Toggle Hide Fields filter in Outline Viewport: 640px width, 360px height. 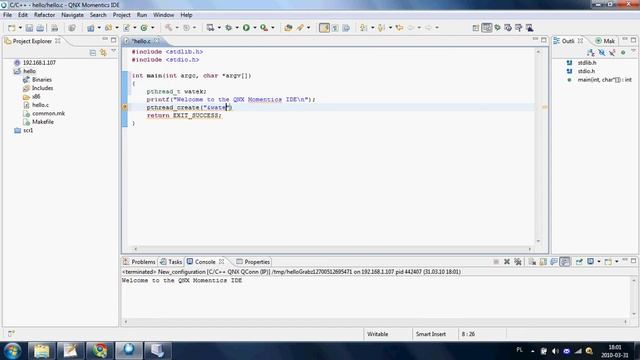pos(601,53)
